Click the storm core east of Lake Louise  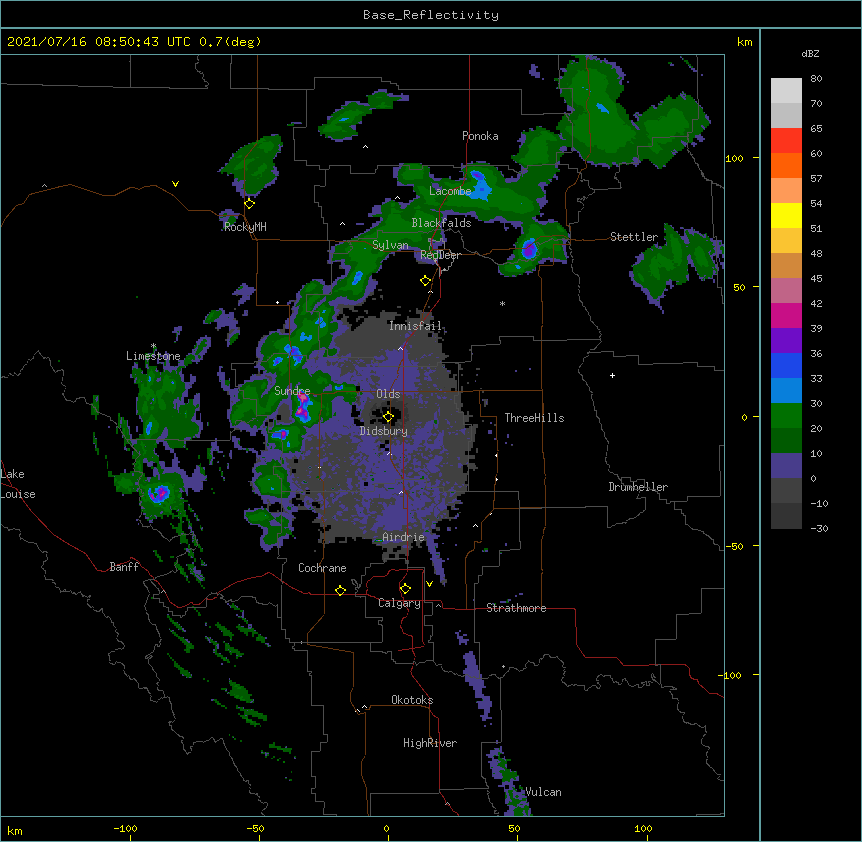[x=159, y=492]
